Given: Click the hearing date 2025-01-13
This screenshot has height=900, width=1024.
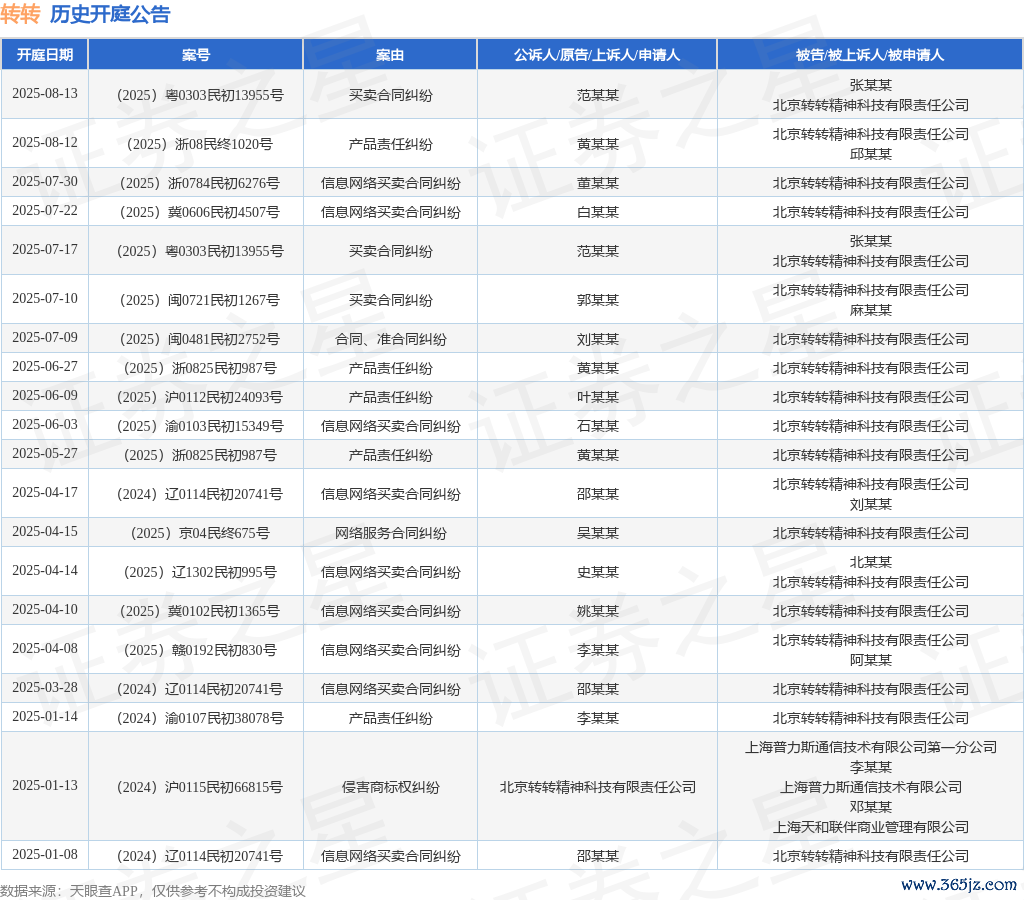Looking at the screenshot, I should click(x=45, y=786).
